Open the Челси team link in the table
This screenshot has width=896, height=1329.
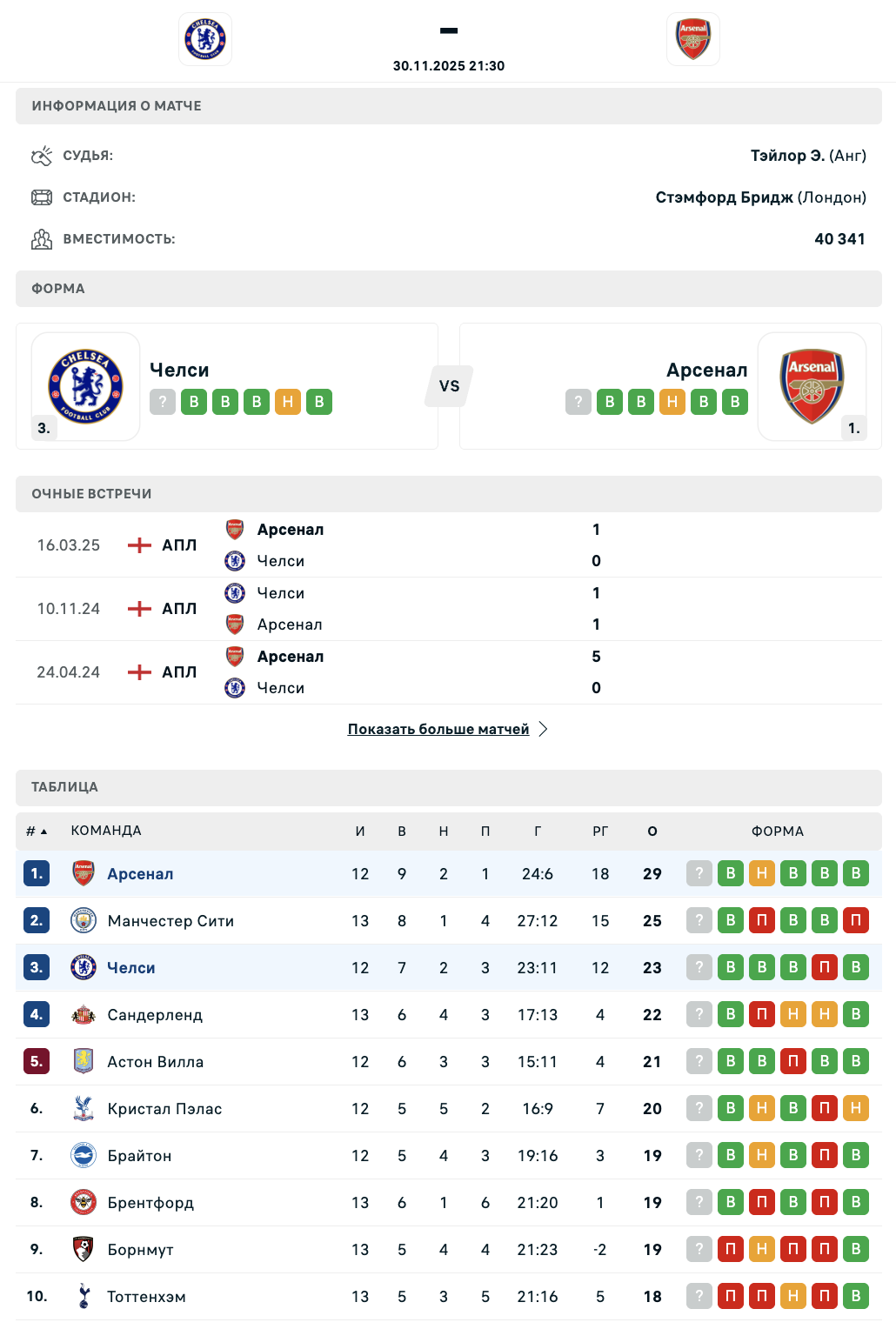[131, 968]
